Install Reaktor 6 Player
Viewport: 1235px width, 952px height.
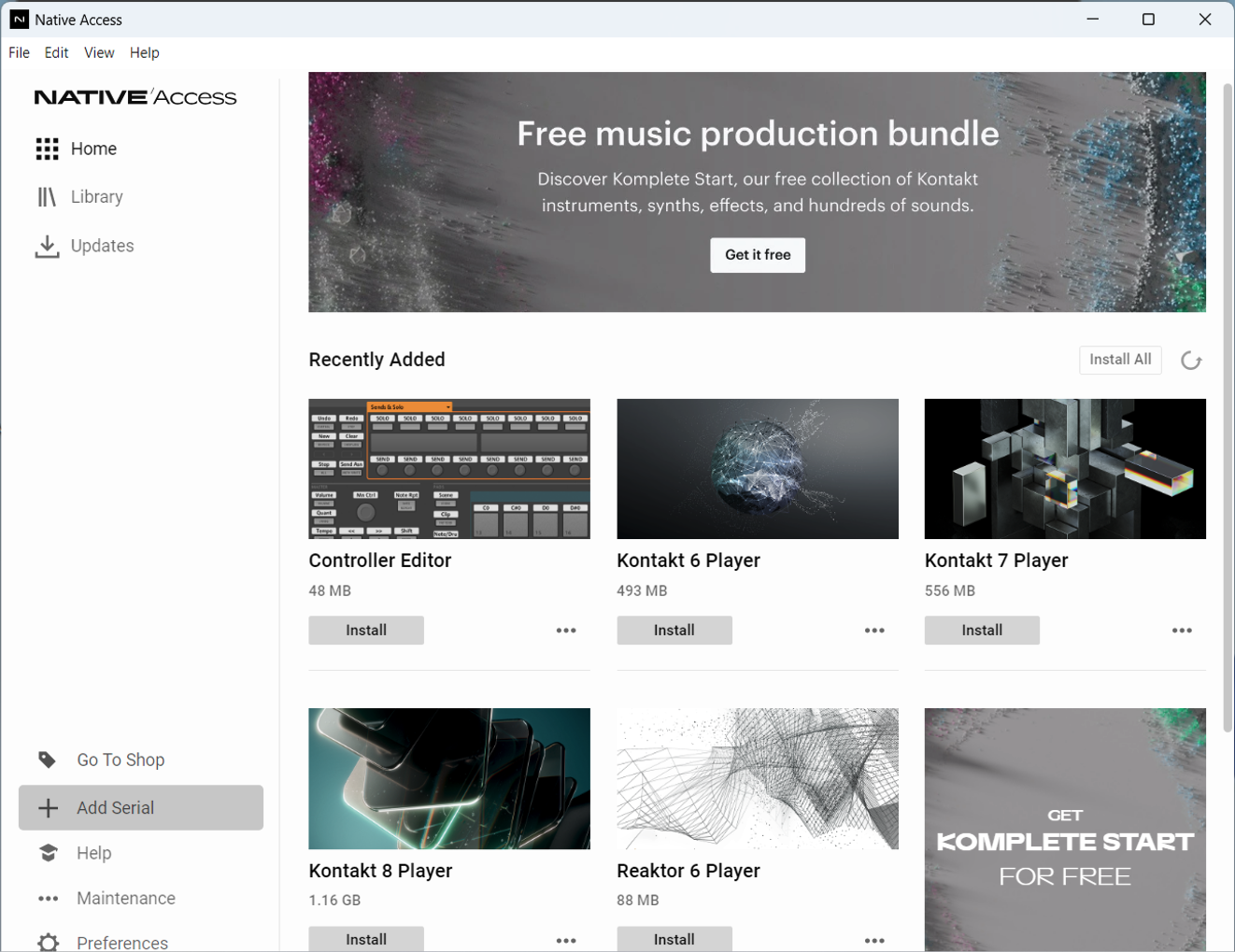674,939
